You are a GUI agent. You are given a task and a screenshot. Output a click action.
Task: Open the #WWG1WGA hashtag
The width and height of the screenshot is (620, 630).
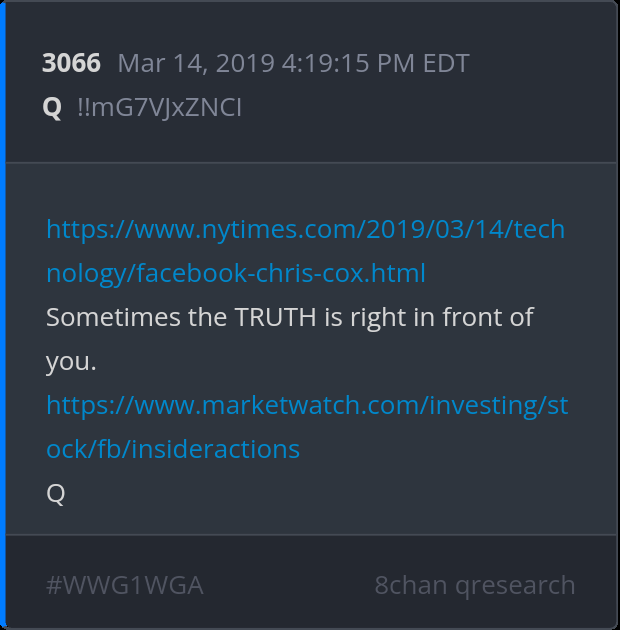tap(125, 585)
